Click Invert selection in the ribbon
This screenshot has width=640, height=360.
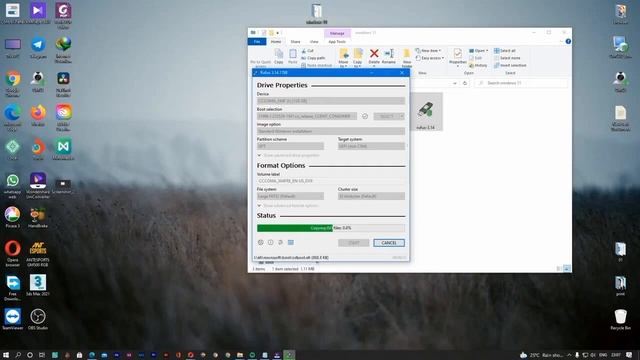(x=510, y=65)
